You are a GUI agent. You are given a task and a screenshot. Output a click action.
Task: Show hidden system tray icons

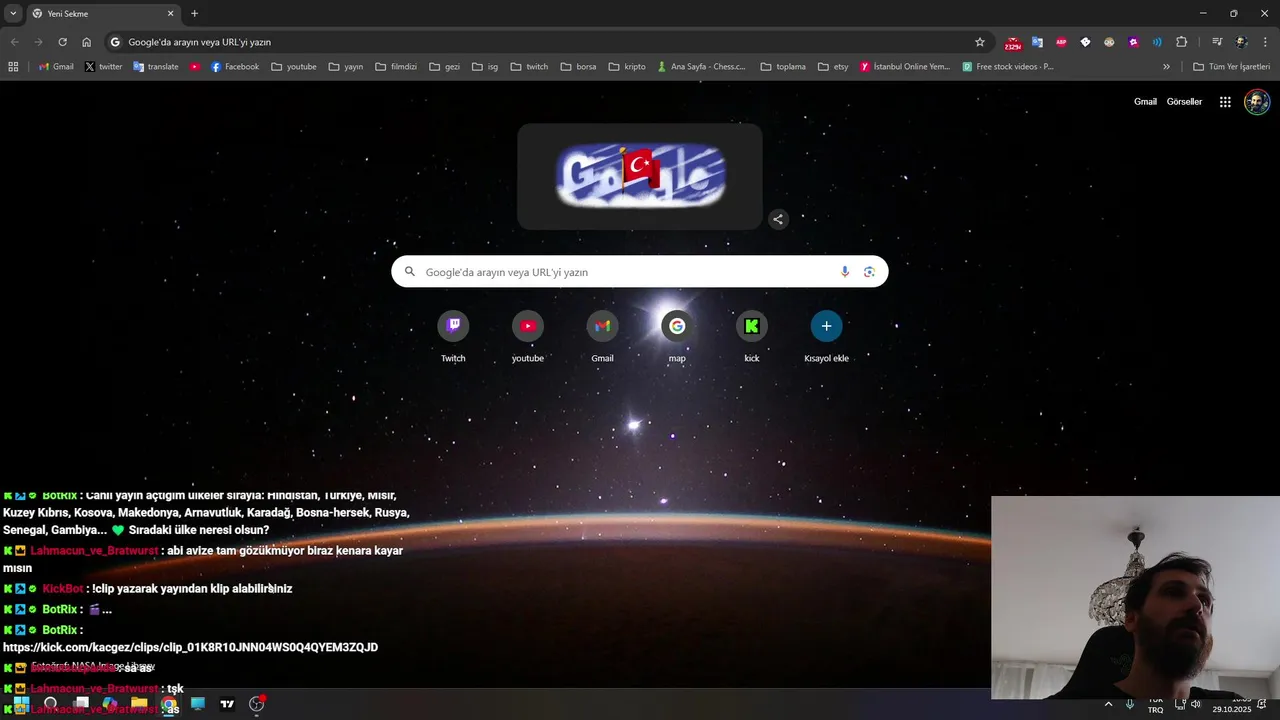[1108, 704]
